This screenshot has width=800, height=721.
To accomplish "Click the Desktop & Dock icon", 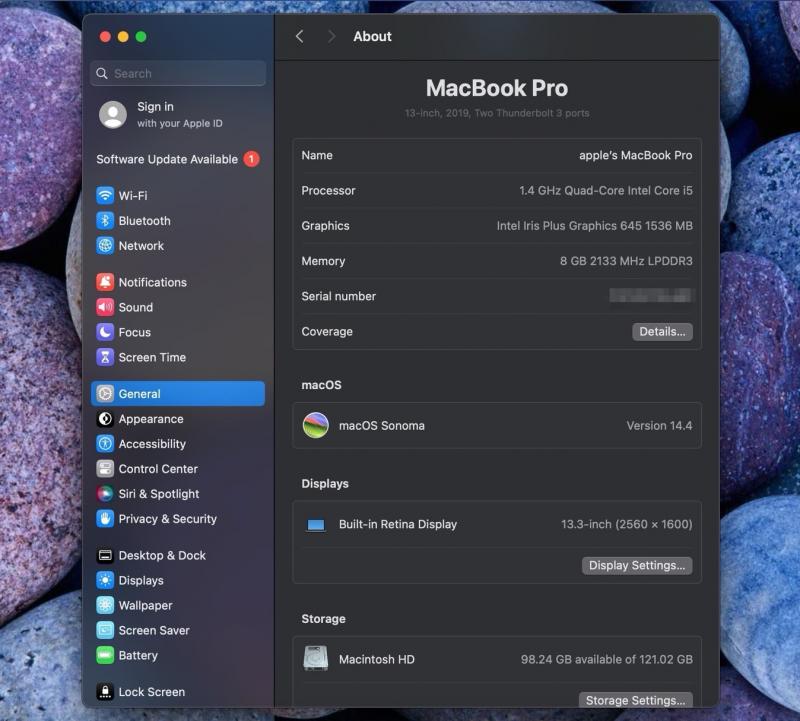I will 105,555.
